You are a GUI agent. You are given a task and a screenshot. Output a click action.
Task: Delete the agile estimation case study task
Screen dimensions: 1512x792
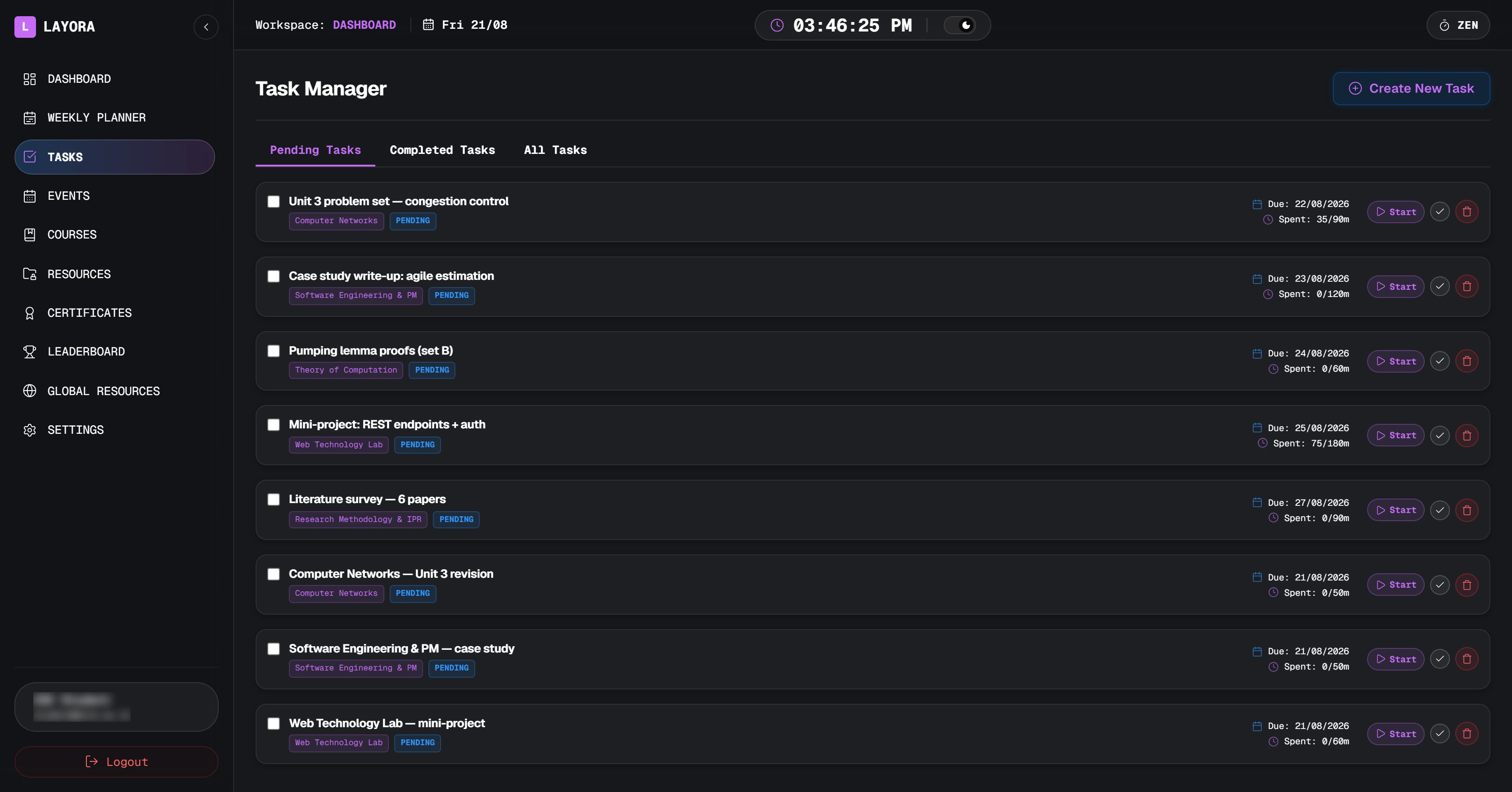coord(1467,286)
